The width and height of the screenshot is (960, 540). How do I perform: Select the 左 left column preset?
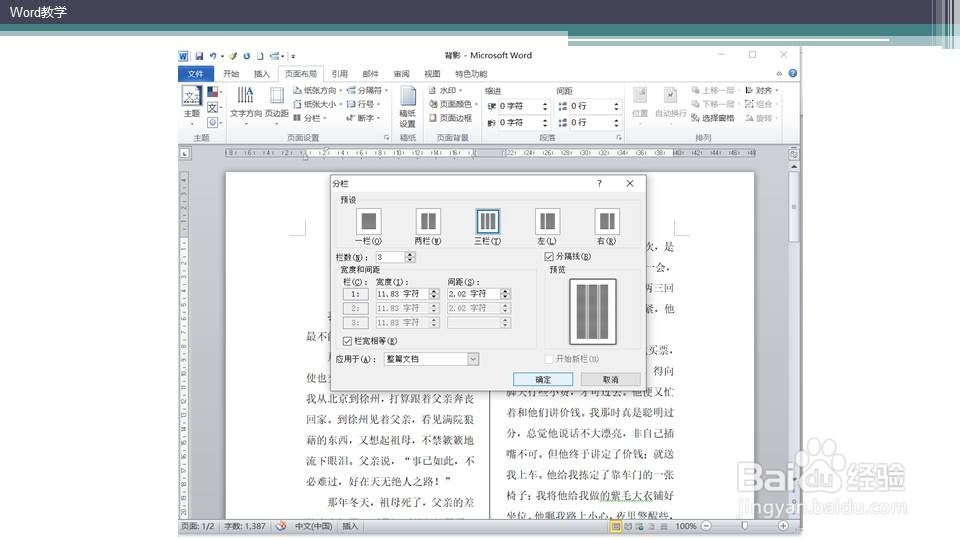point(547,222)
